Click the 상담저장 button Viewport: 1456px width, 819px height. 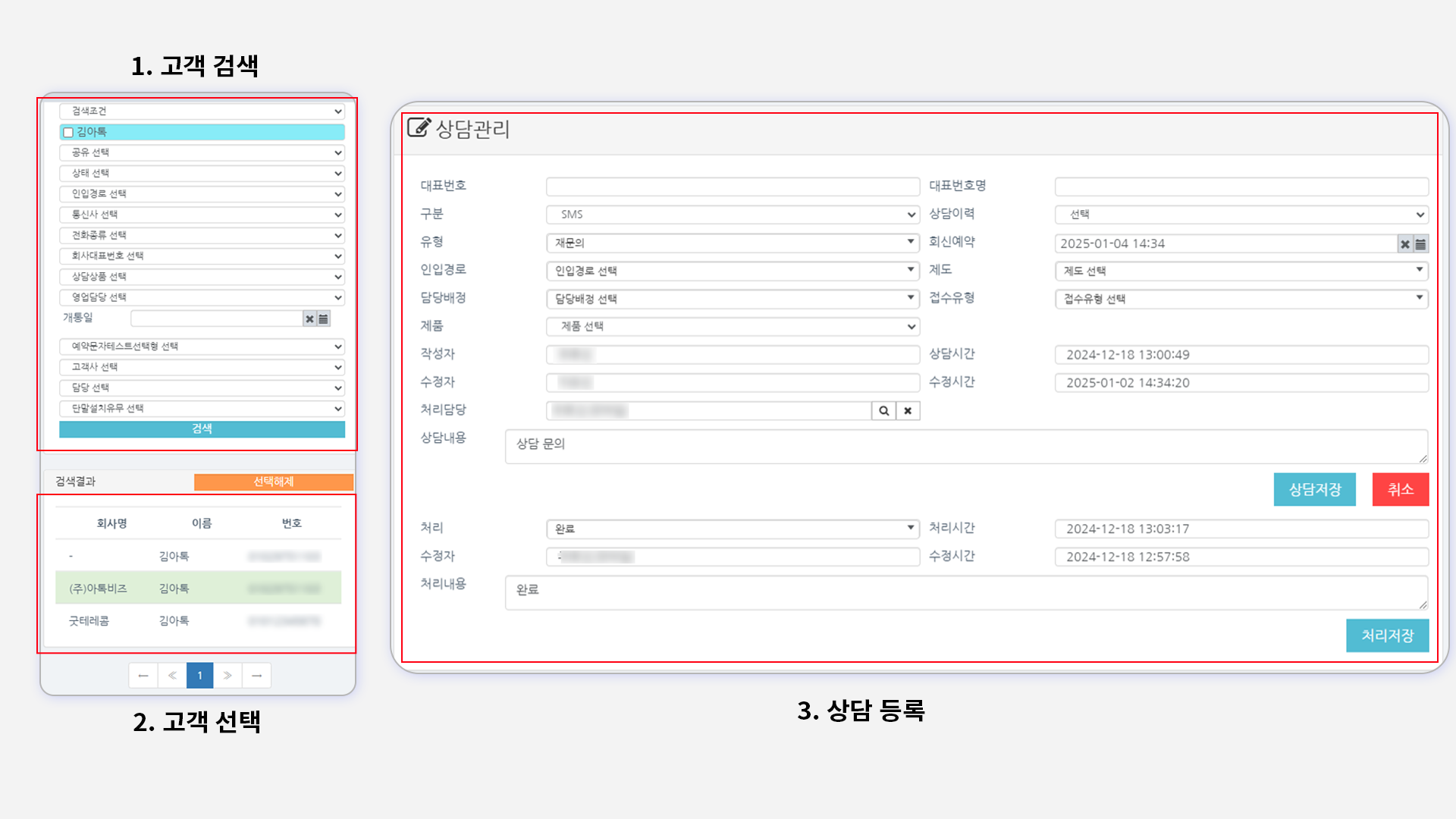1314,490
